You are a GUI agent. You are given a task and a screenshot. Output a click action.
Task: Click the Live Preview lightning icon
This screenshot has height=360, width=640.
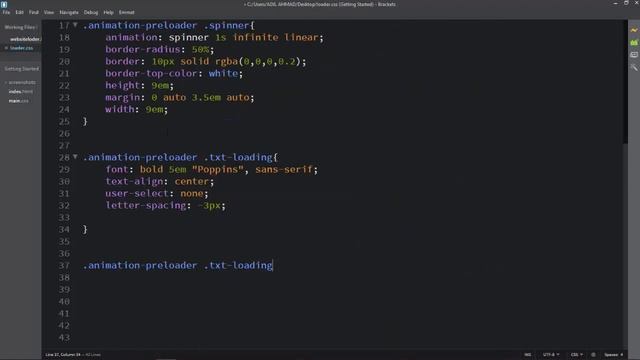[633, 30]
